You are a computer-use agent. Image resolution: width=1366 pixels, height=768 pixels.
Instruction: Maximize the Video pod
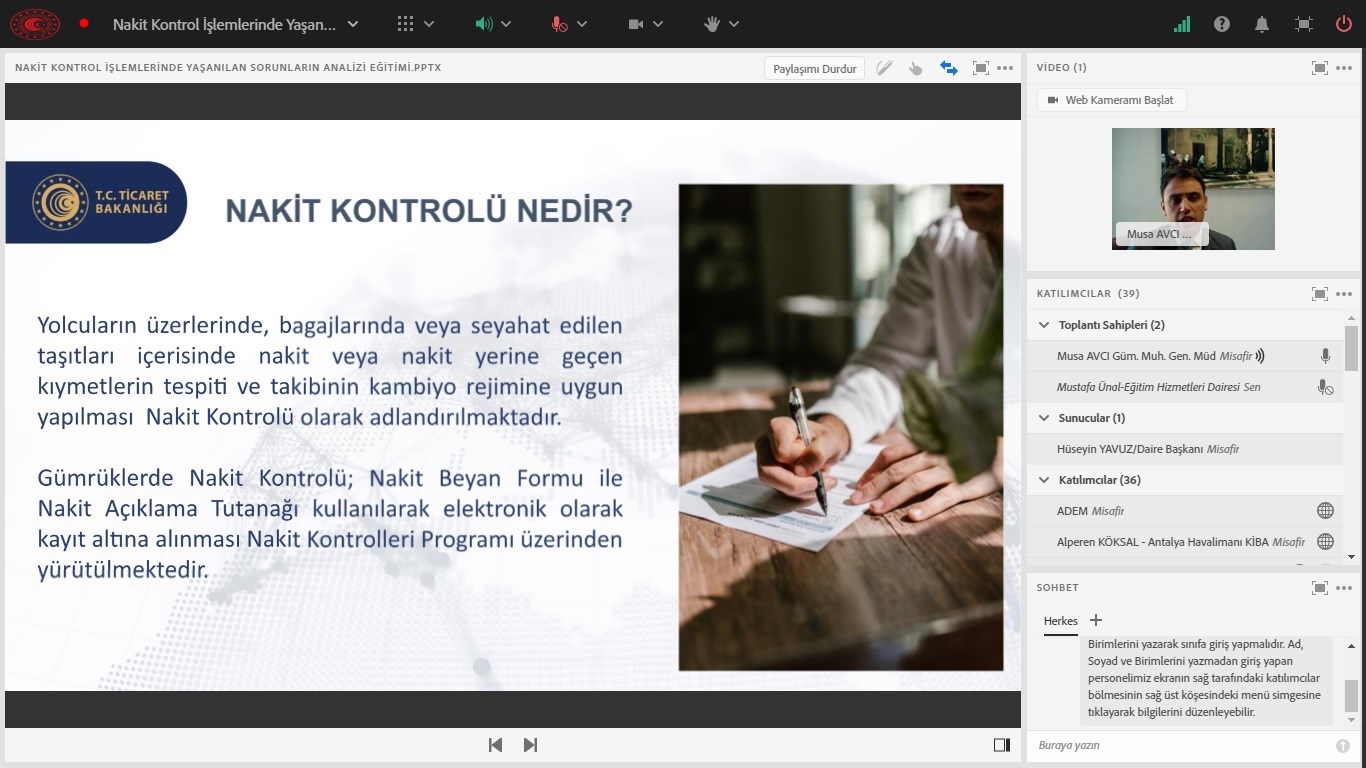coord(1319,68)
